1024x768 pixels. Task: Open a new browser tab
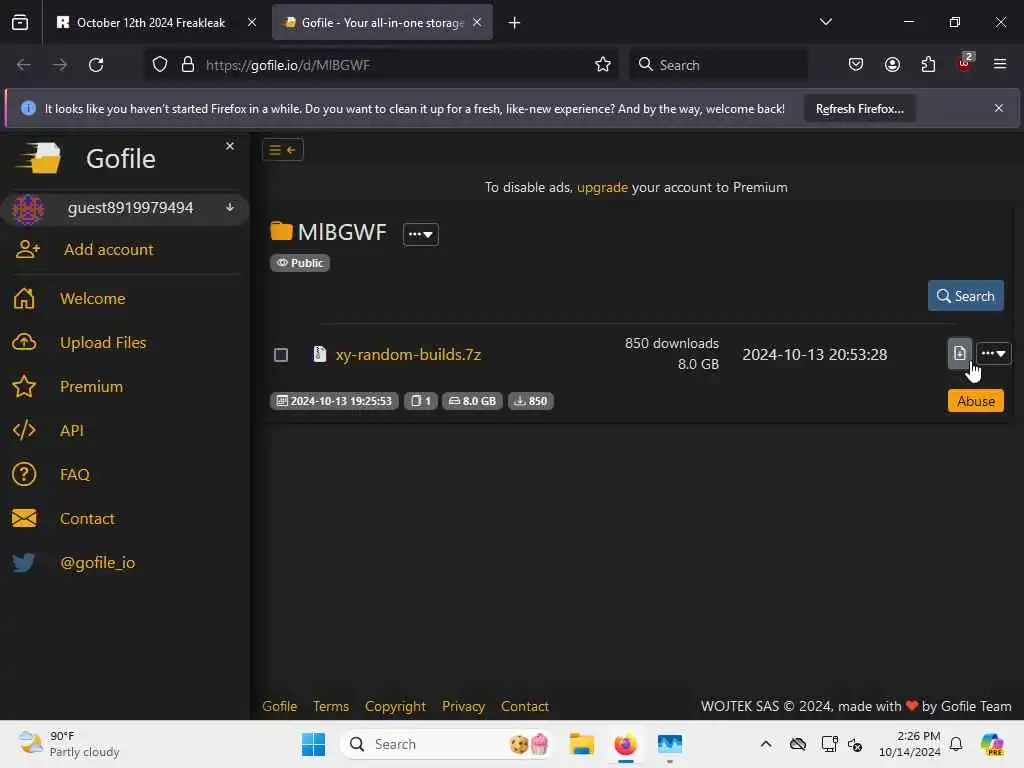pos(515,23)
